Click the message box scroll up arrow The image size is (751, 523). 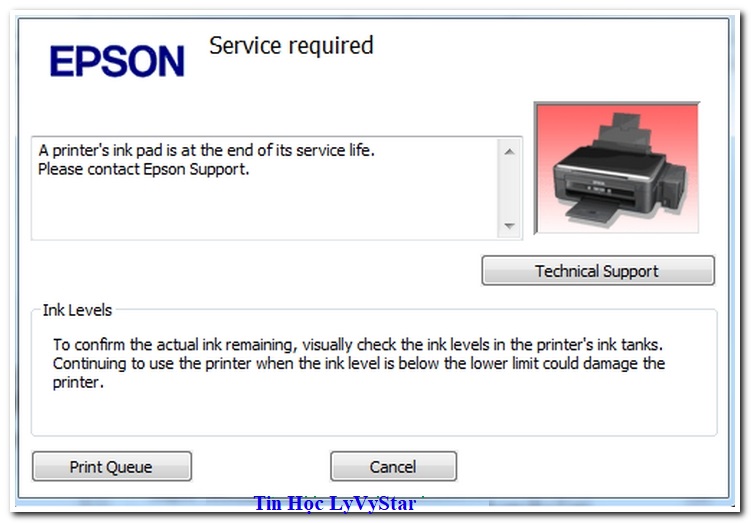tap(509, 152)
